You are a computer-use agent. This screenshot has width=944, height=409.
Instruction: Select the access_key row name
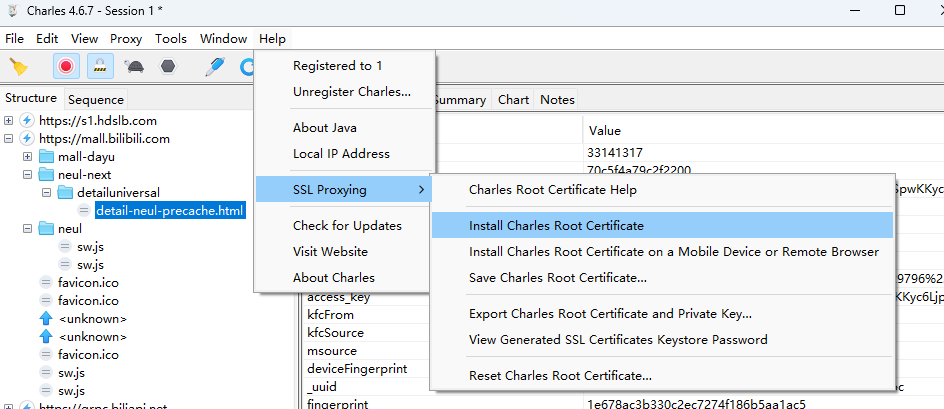pyautogui.click(x=338, y=297)
